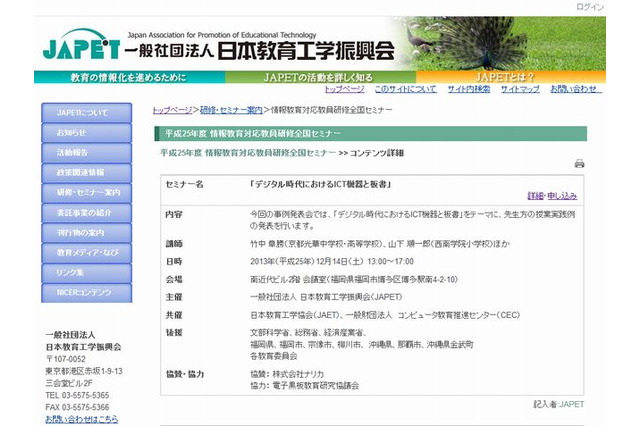Image resolution: width=640 pixels, height=426 pixels.
Task: Click the breadcrumb トップページ link
Action: (172, 110)
